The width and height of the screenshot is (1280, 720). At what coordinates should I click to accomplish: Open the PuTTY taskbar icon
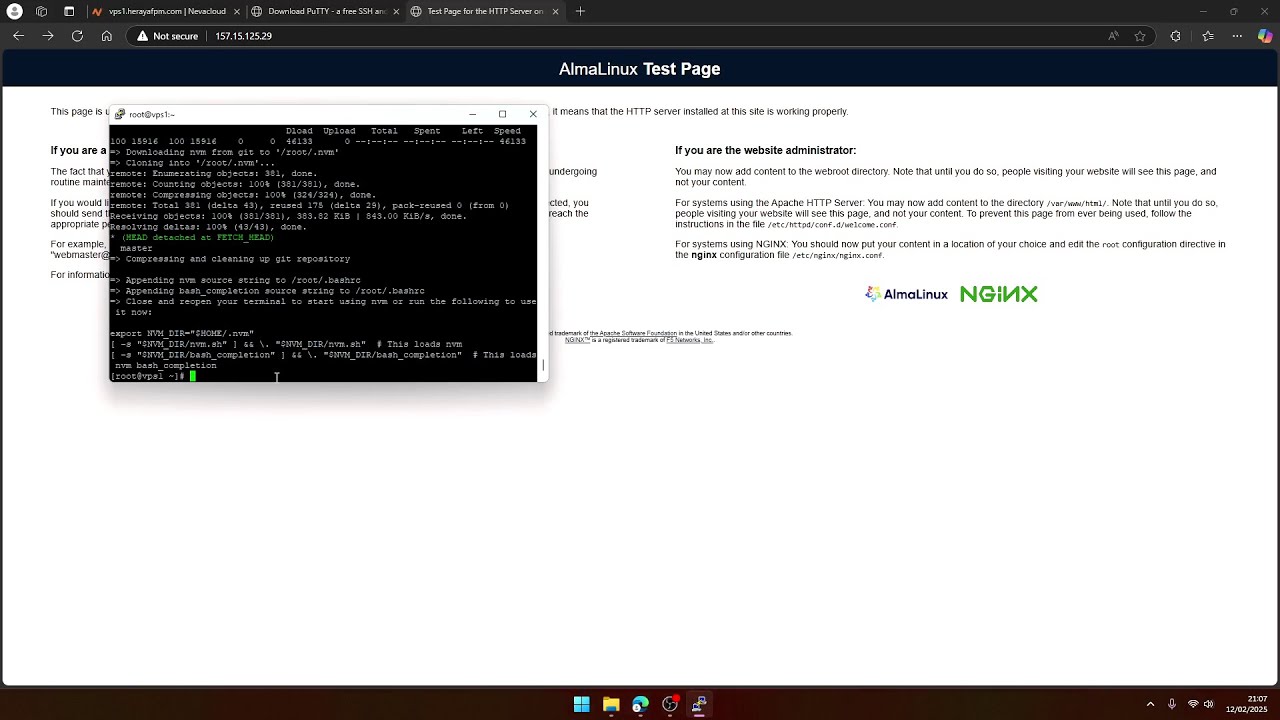pyautogui.click(x=699, y=704)
